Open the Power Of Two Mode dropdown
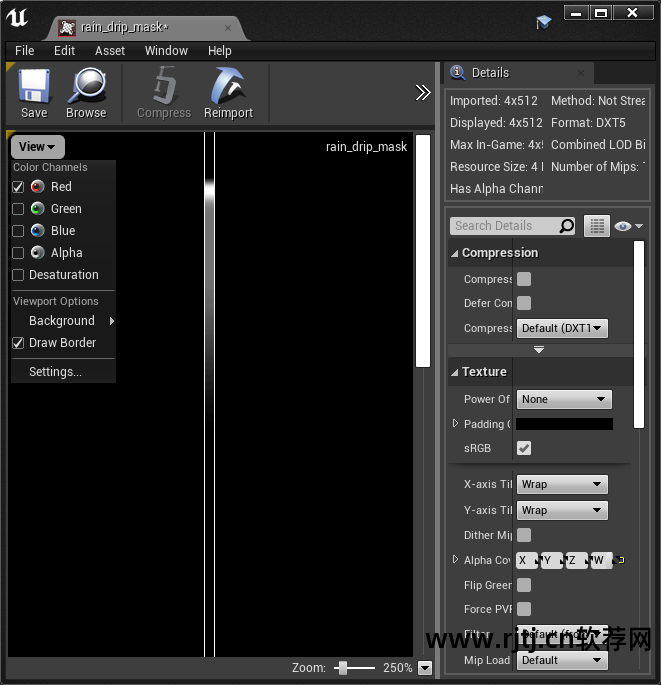 564,399
